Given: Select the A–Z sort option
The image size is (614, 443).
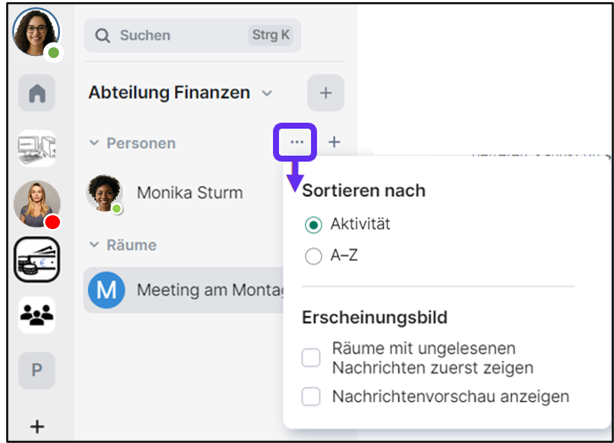Looking at the screenshot, I should 313,255.
